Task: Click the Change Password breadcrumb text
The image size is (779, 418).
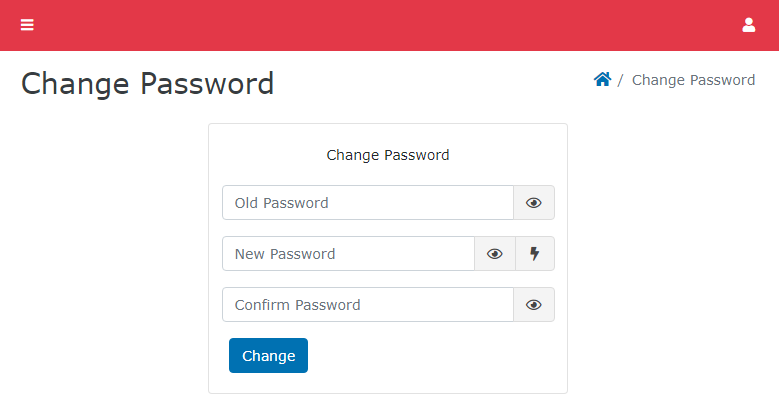Action: point(693,80)
